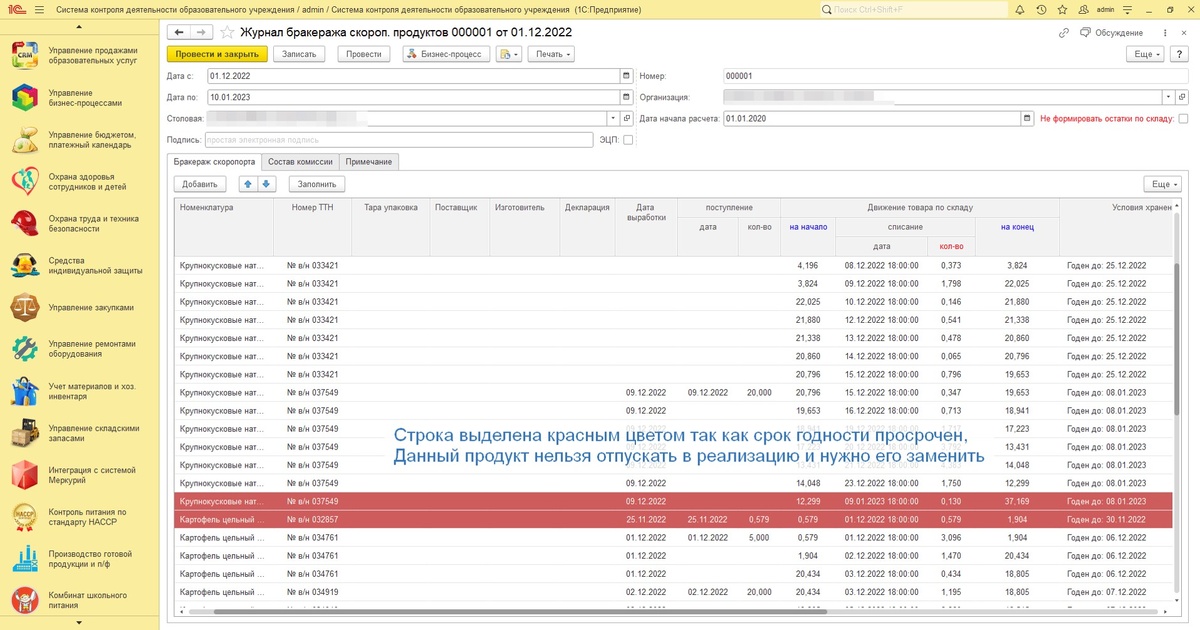This screenshot has height=630, width=1200.
Task: Click the 'на начало' column header
Action: [x=808, y=227]
